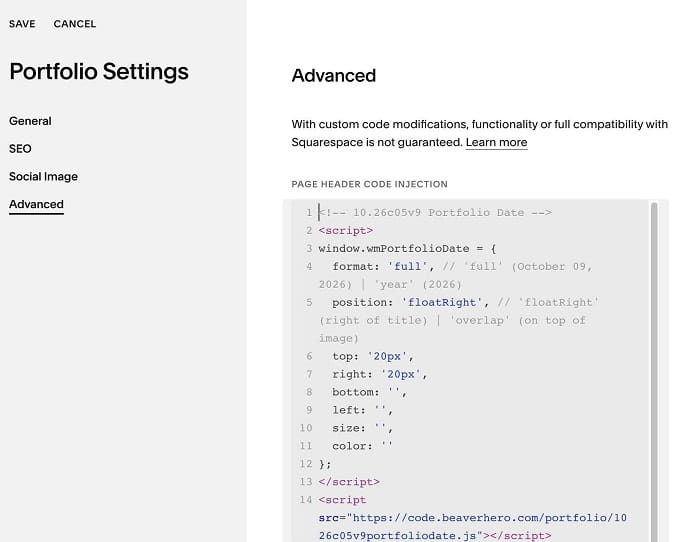Click the opening <script> tag on line 2
700x542 pixels.
[346, 230]
